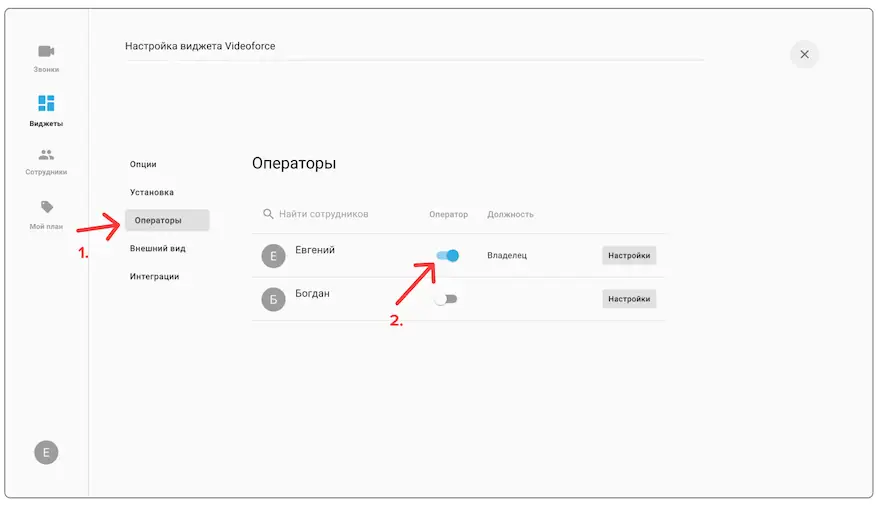Go to the Установка section
878x507 pixels.
pyautogui.click(x=152, y=192)
